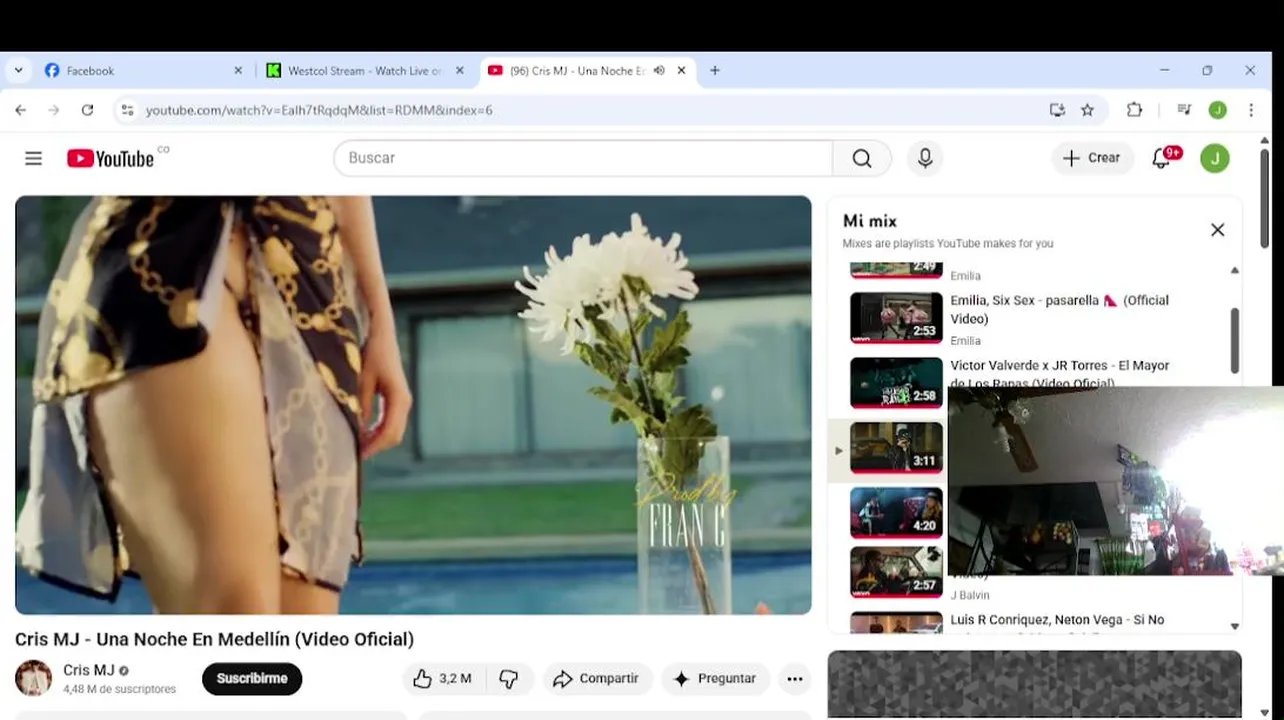Mute the tab via speaker icon on Cris MJ tab
Viewport: 1284px width, 720px height.
(659, 71)
